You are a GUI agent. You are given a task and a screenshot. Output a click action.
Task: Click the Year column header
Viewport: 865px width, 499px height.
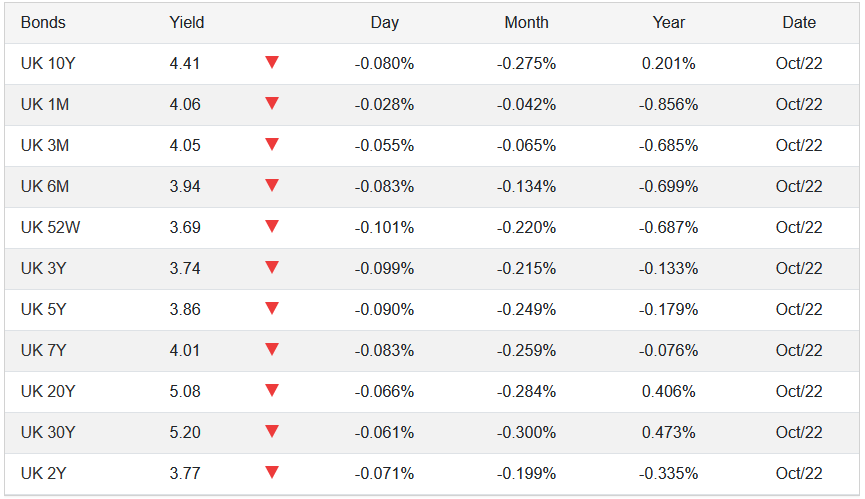pos(669,22)
